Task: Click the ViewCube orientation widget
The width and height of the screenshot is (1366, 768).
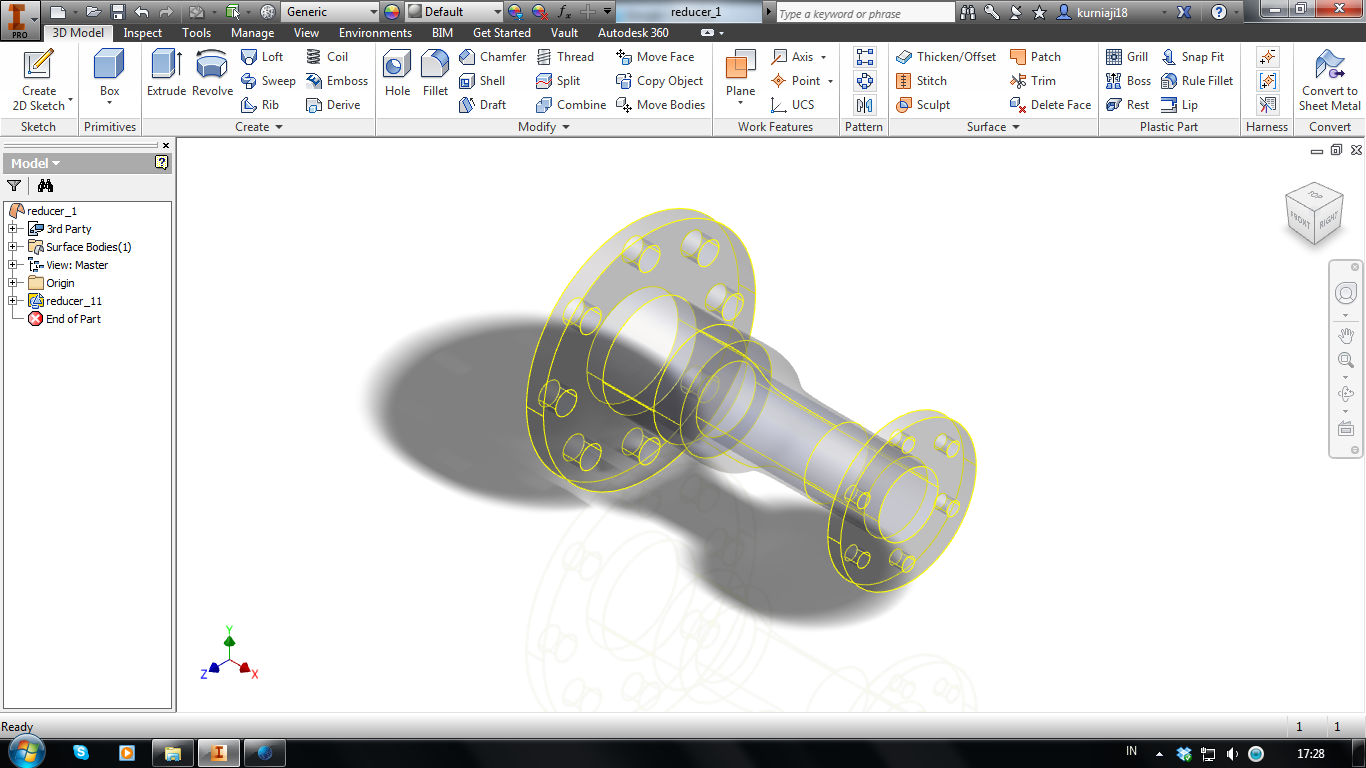Action: pyautogui.click(x=1312, y=212)
